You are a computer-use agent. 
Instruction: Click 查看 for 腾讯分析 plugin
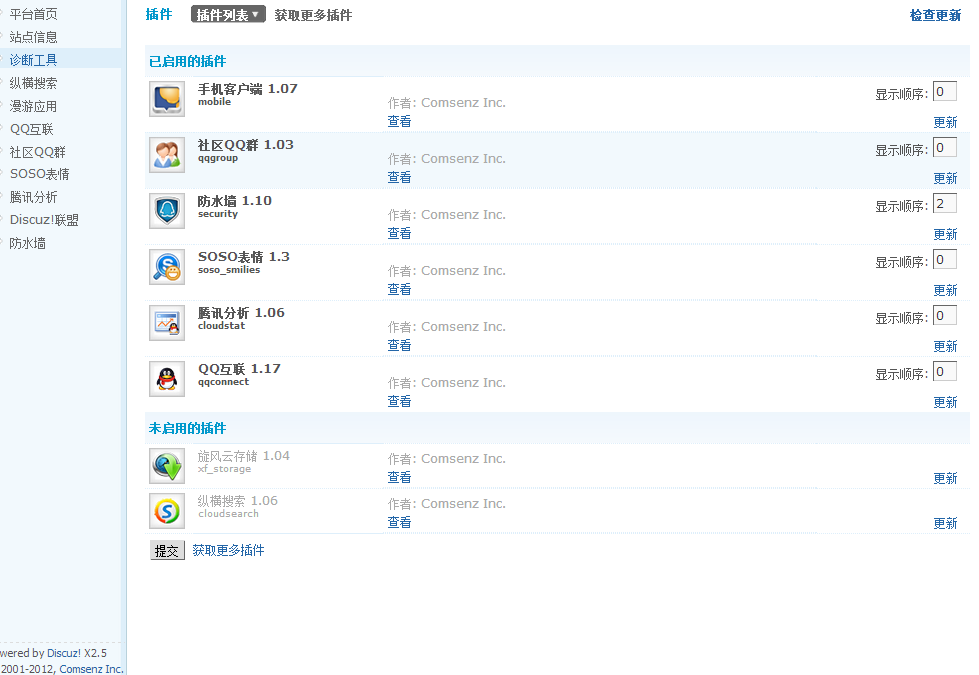click(399, 345)
